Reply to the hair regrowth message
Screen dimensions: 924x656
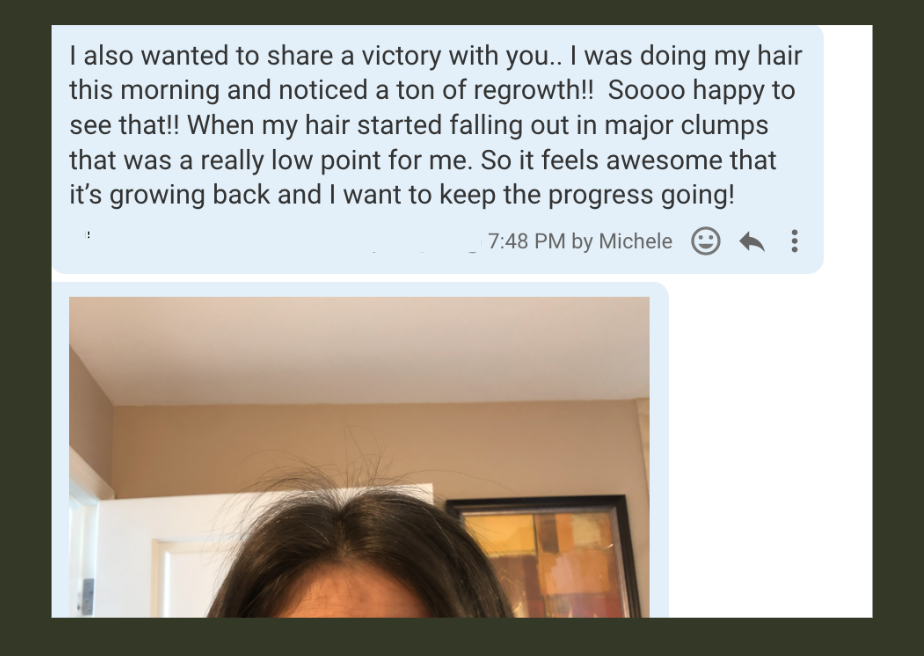click(x=752, y=242)
